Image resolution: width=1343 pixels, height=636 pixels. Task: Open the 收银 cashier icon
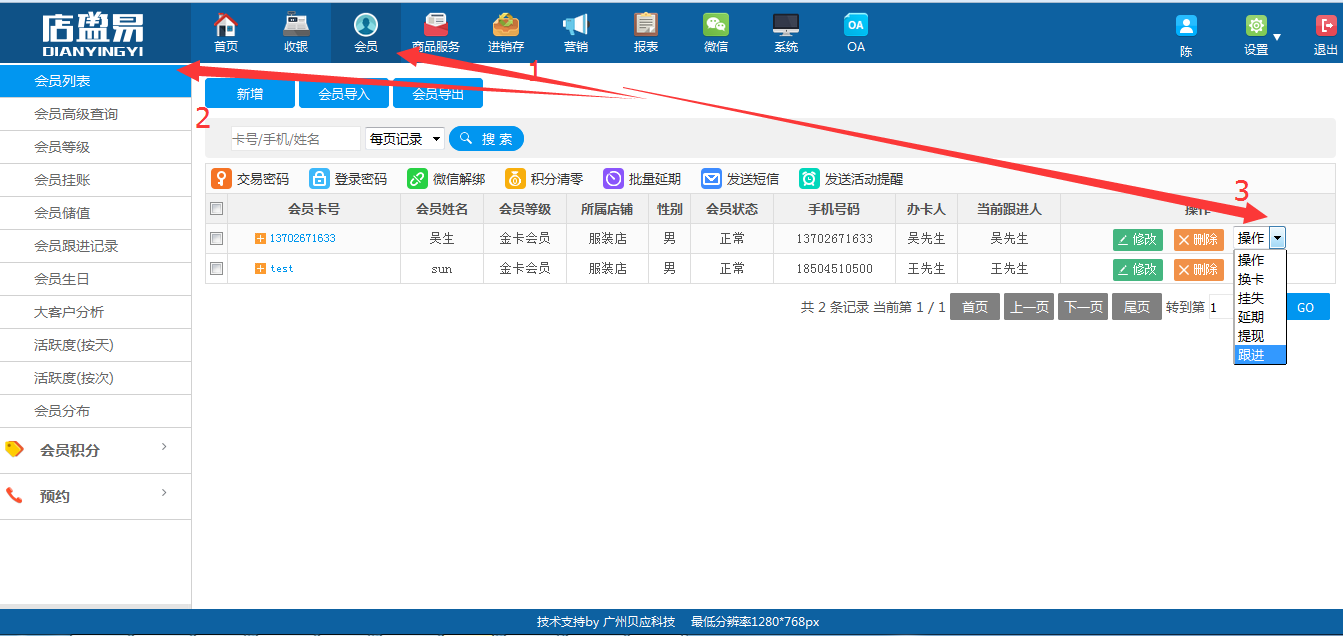(x=296, y=25)
